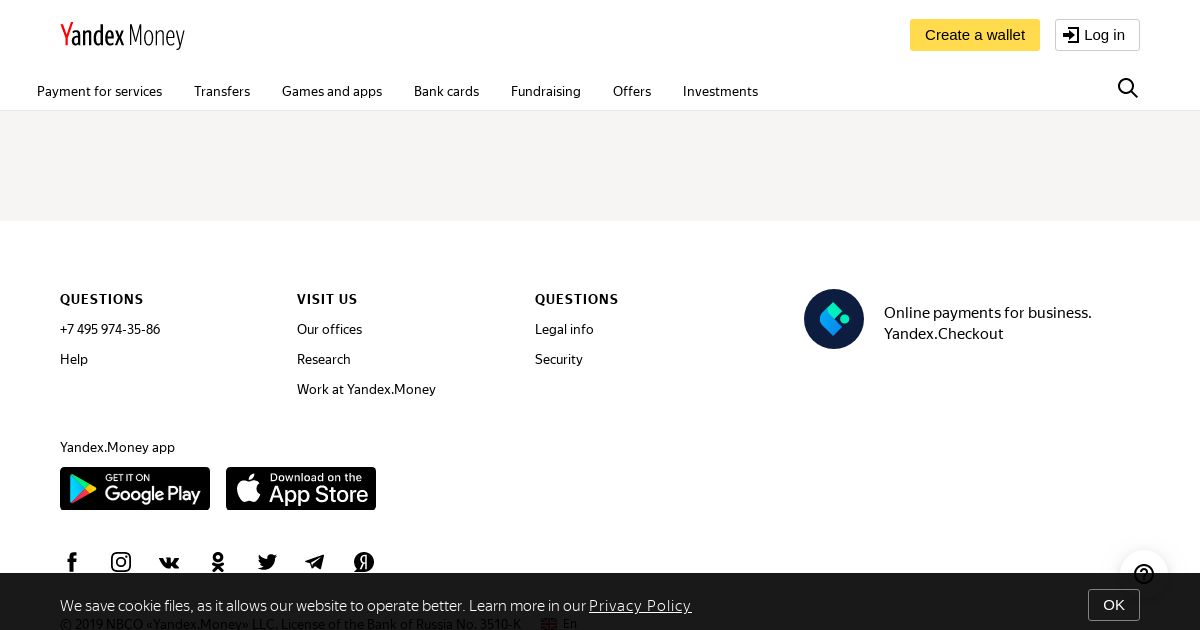Open the Security footer link
This screenshot has width=1200, height=630.
[559, 359]
